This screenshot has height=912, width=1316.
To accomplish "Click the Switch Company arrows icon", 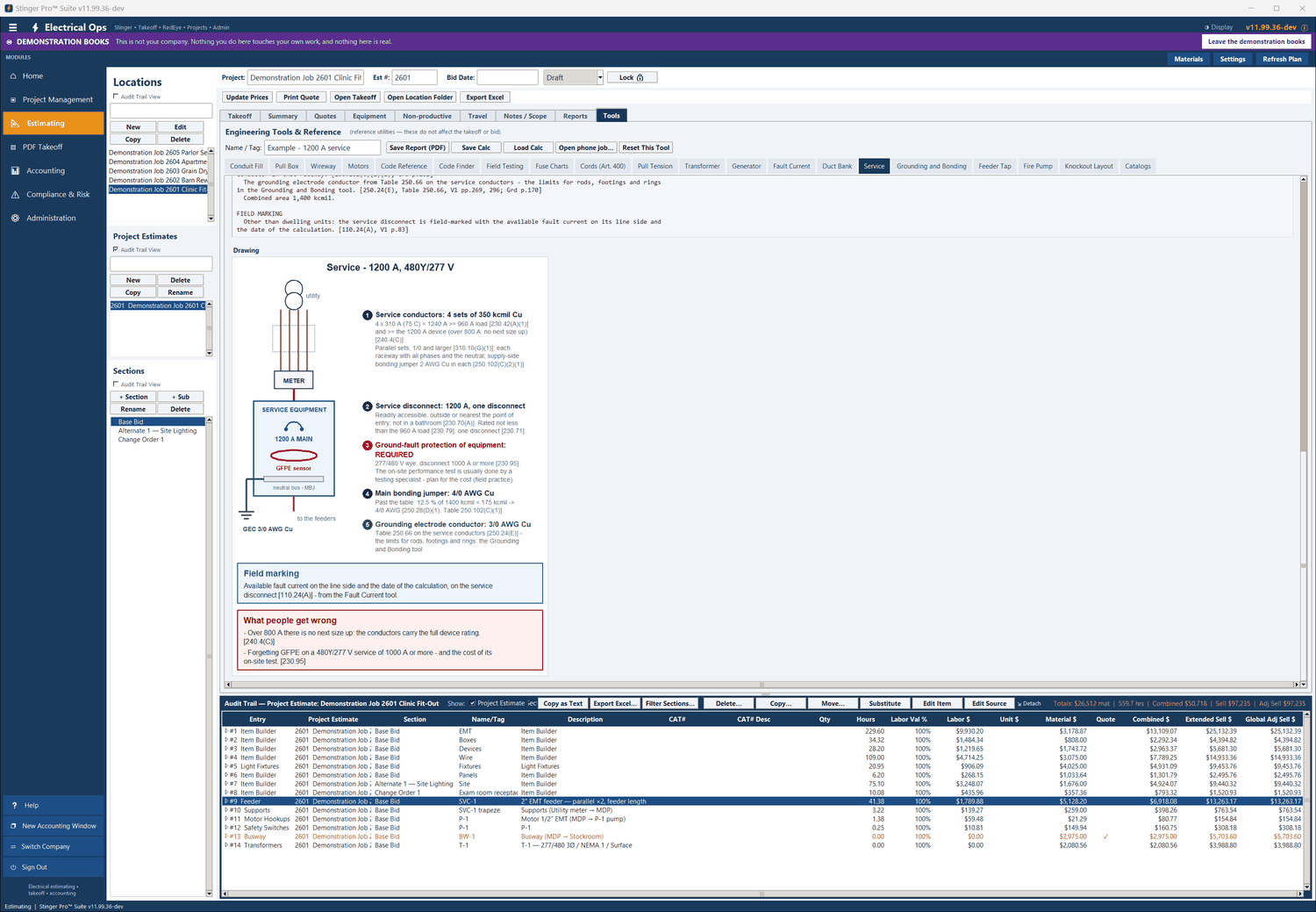I will tap(13, 847).
